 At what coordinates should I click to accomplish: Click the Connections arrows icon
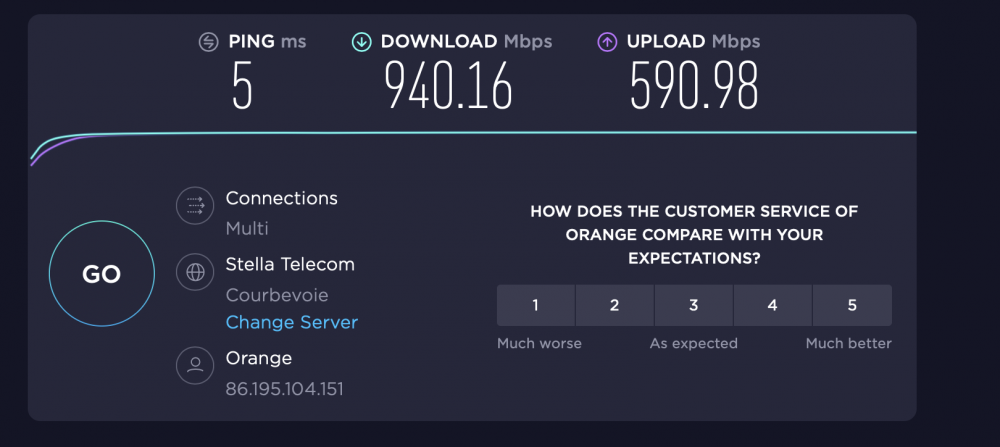coord(195,206)
